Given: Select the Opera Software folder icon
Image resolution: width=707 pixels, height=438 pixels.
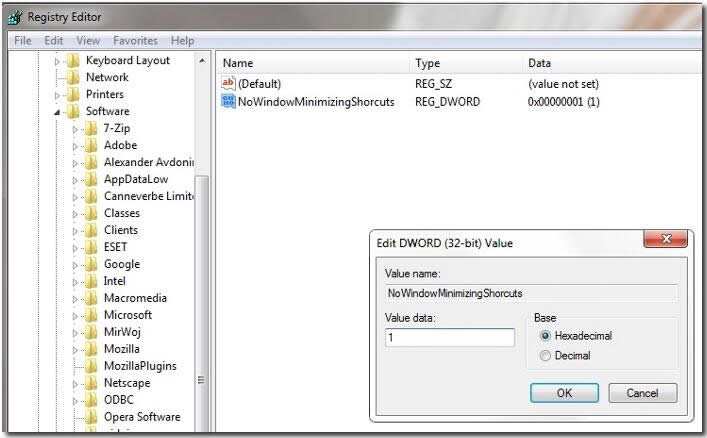Looking at the screenshot, I should (x=91, y=417).
